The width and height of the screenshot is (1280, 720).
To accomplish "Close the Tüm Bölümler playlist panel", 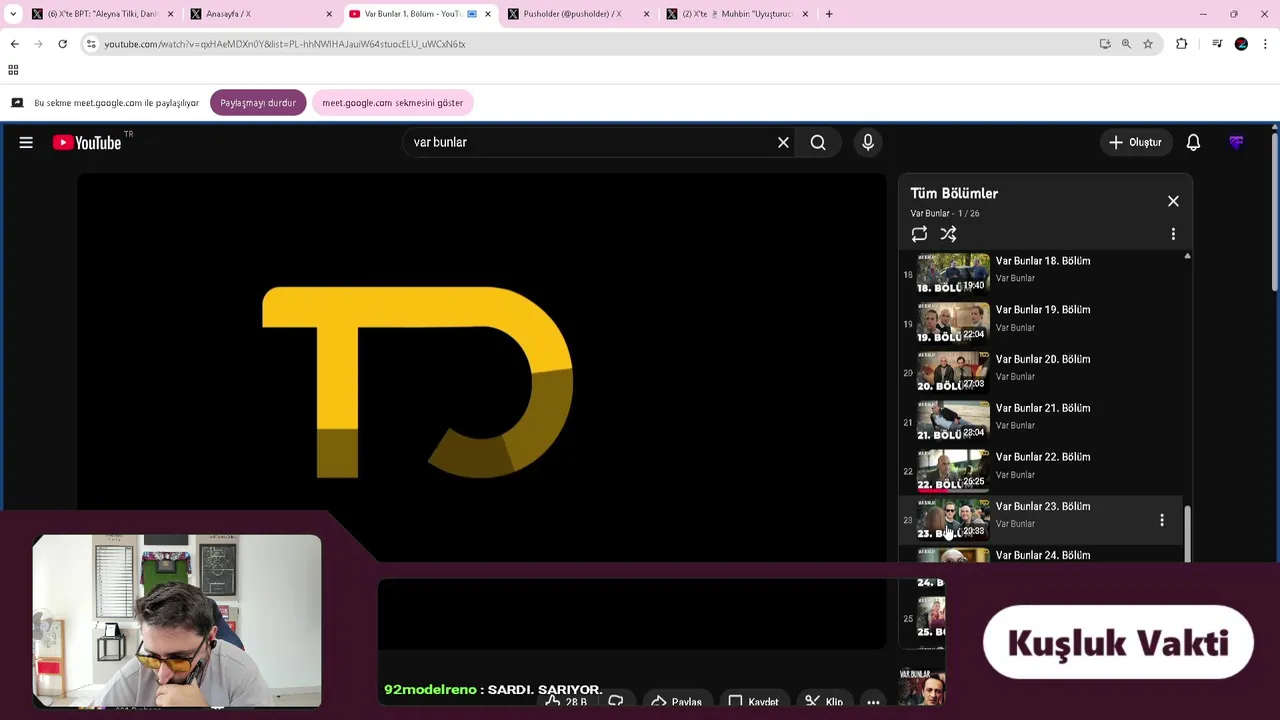I will tap(1173, 201).
